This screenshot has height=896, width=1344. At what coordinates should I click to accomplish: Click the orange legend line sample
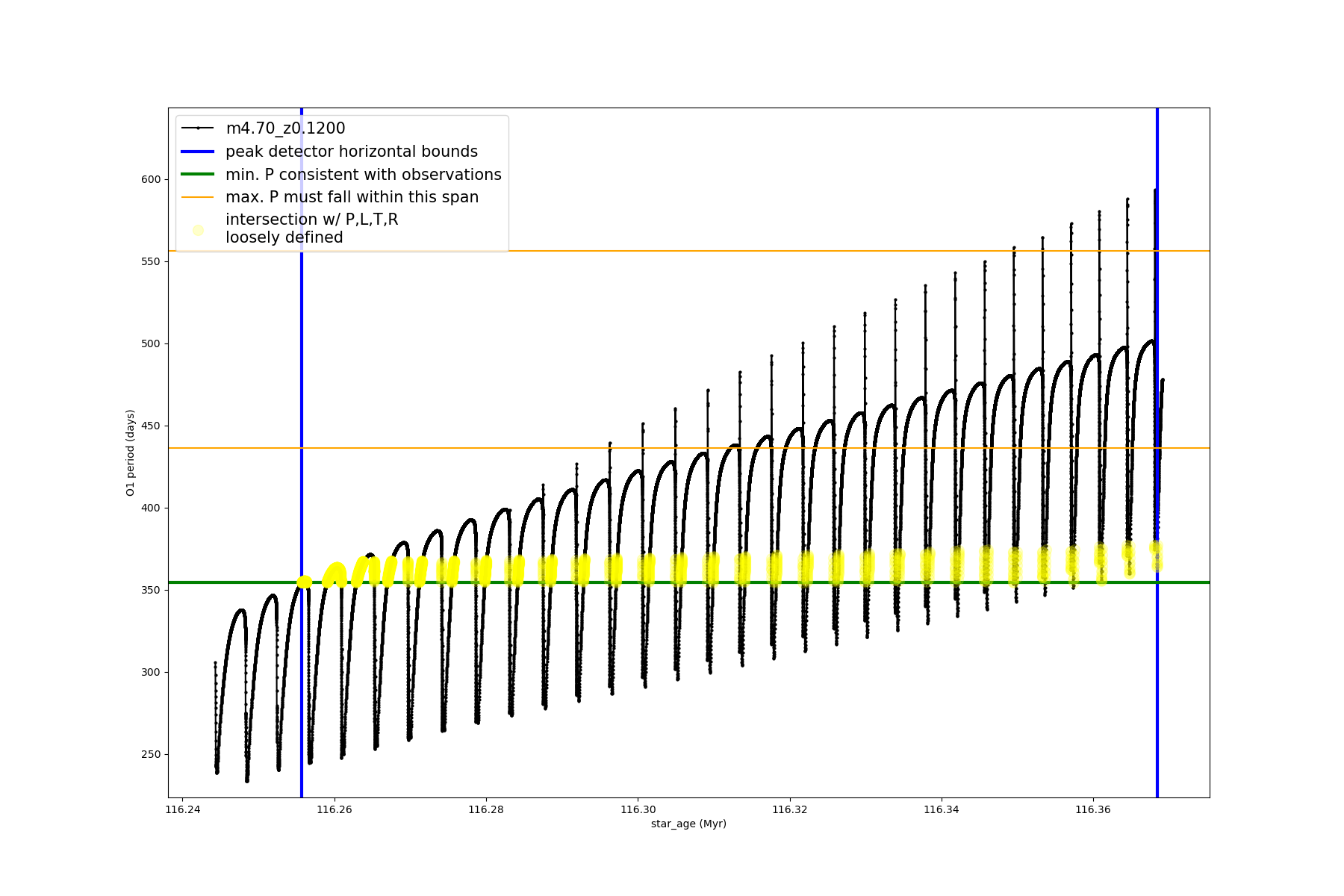coord(198,197)
